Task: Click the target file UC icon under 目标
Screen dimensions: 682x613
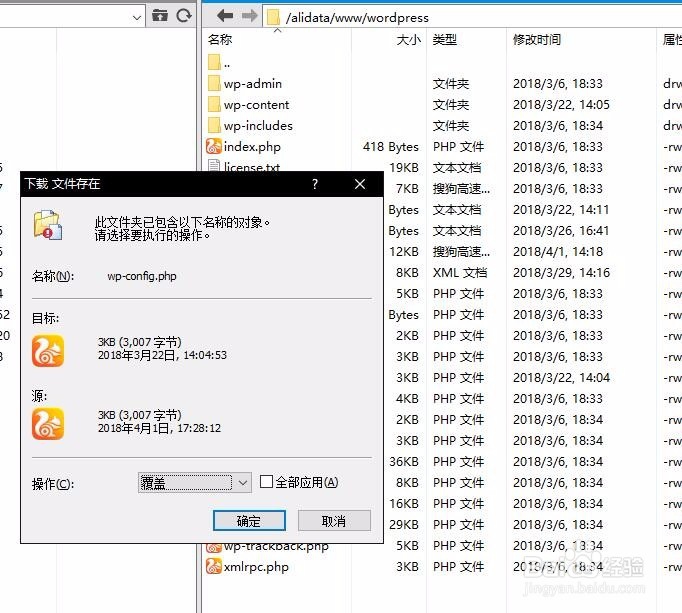Action: tap(48, 351)
